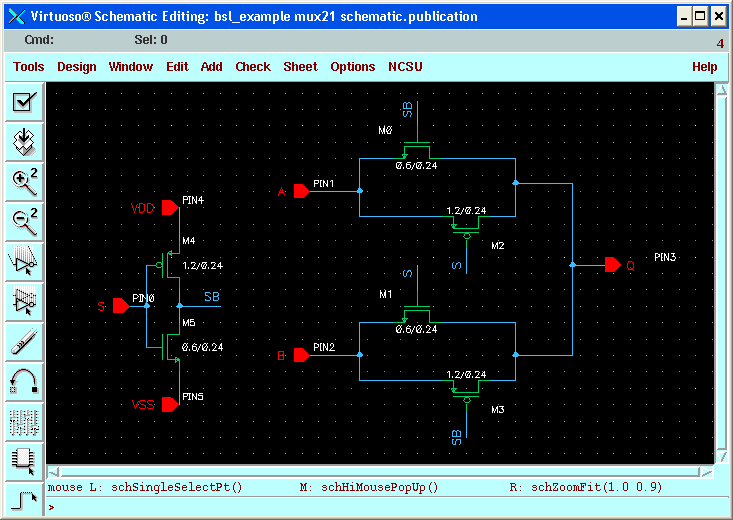Viewport: 733px width, 520px height.
Task: Close the Virtuoso window
Action: click(718, 17)
